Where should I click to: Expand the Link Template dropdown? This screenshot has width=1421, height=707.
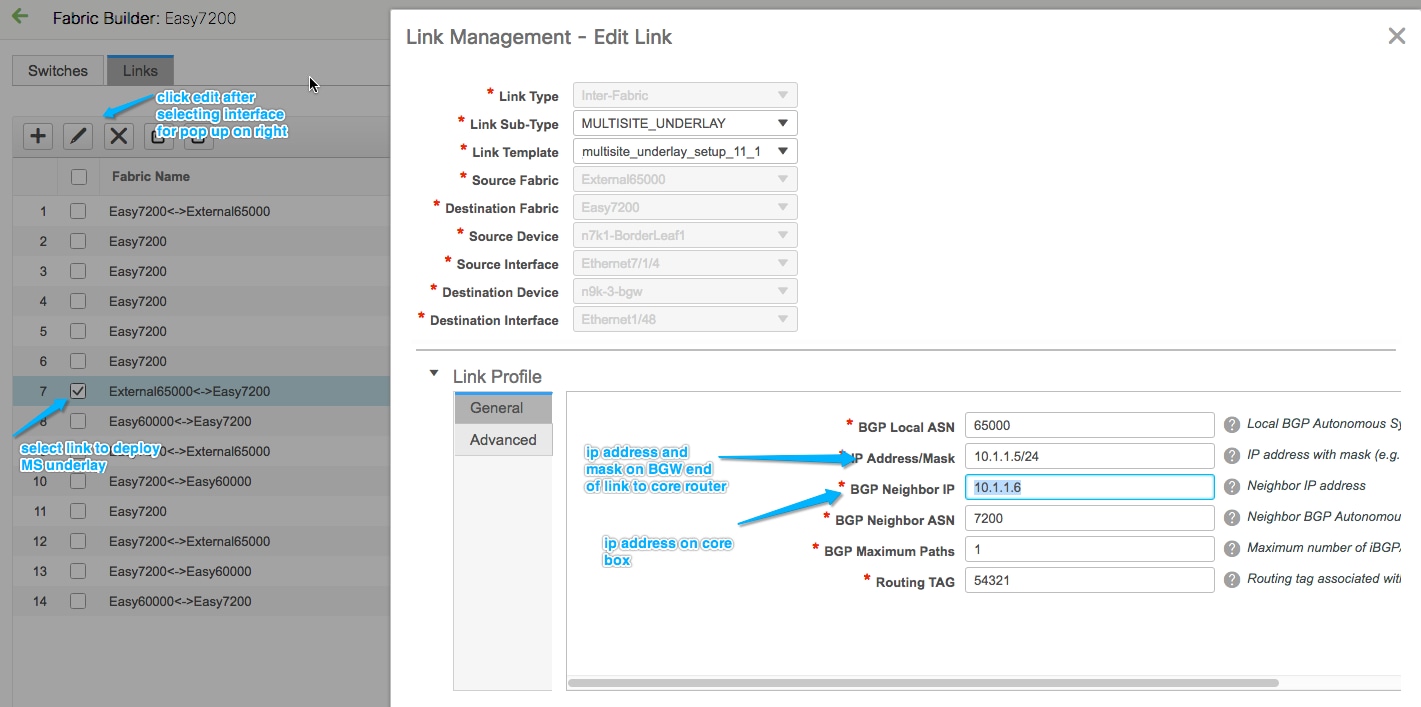[x=685, y=151]
